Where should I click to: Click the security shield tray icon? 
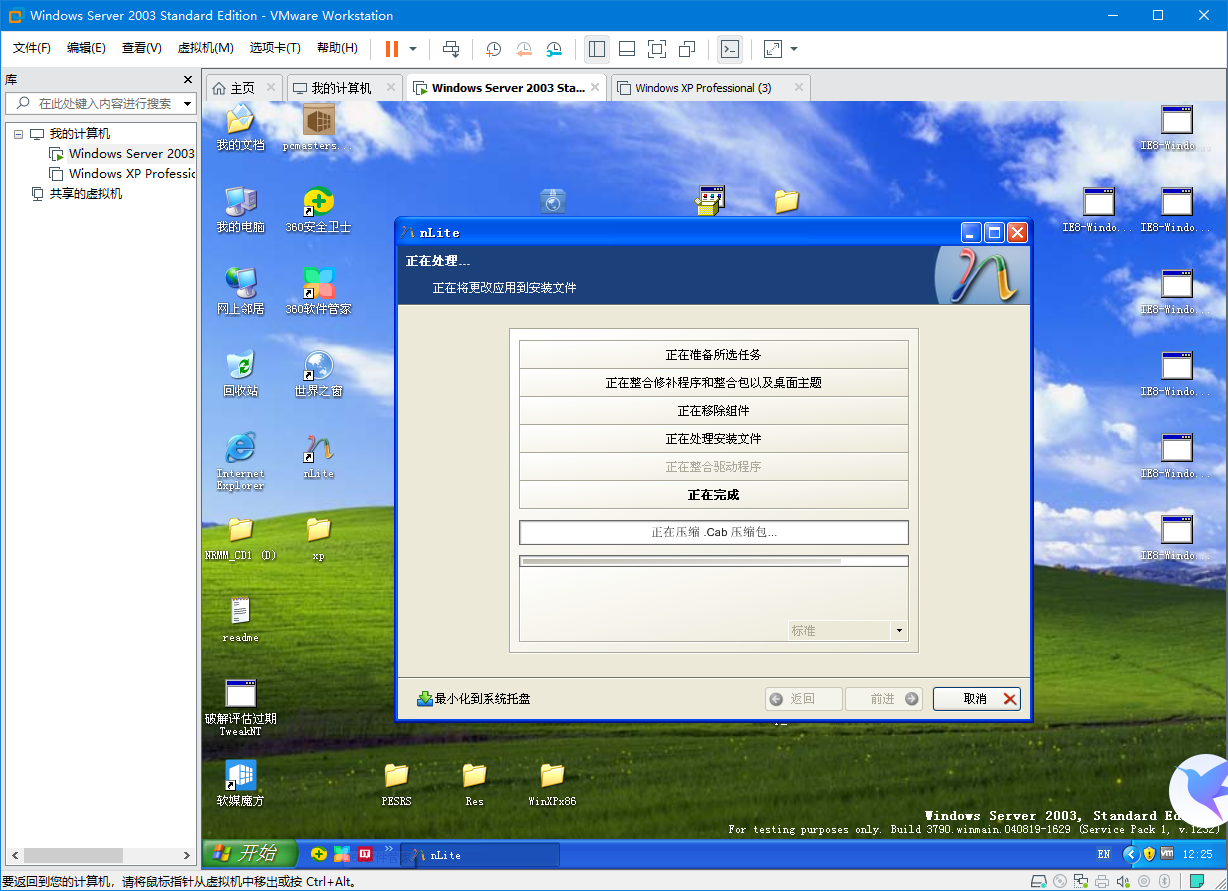[1150, 854]
